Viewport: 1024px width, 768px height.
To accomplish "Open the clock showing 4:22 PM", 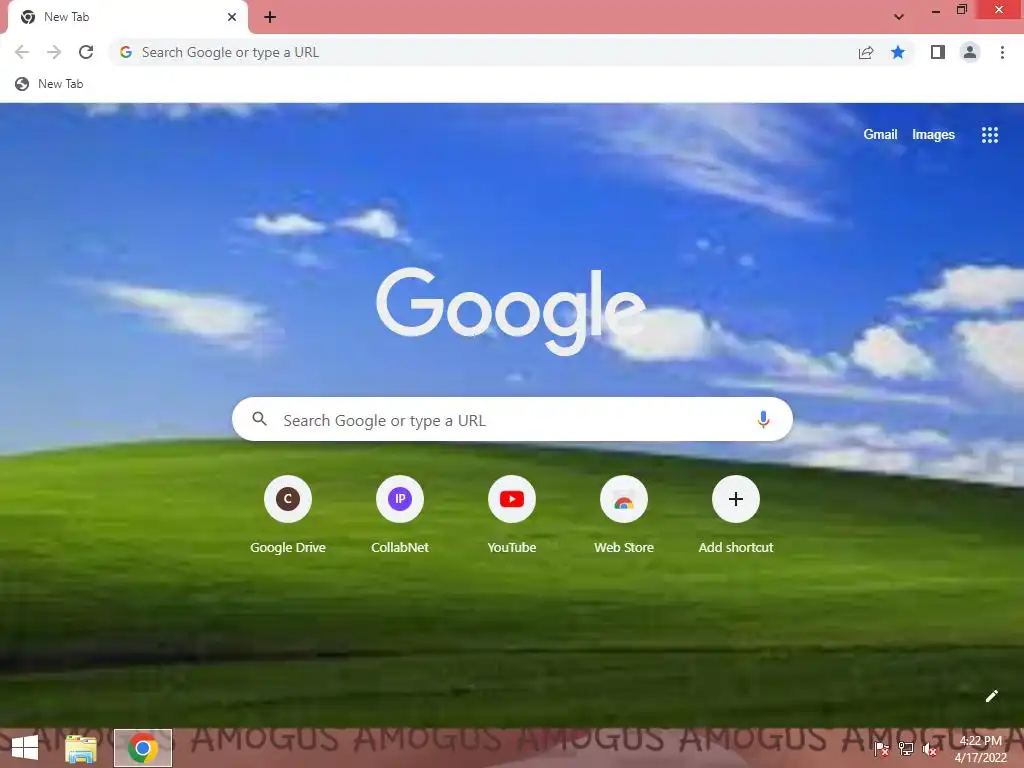I will tap(980, 749).
